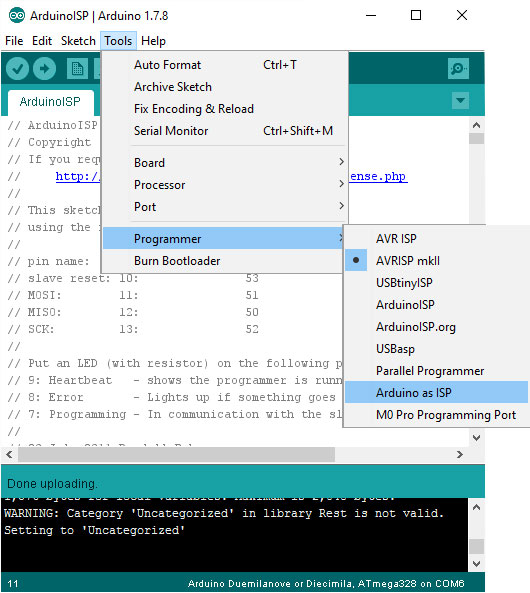This screenshot has height=593, width=530.
Task: Open the Sketch menu
Action: click(78, 41)
